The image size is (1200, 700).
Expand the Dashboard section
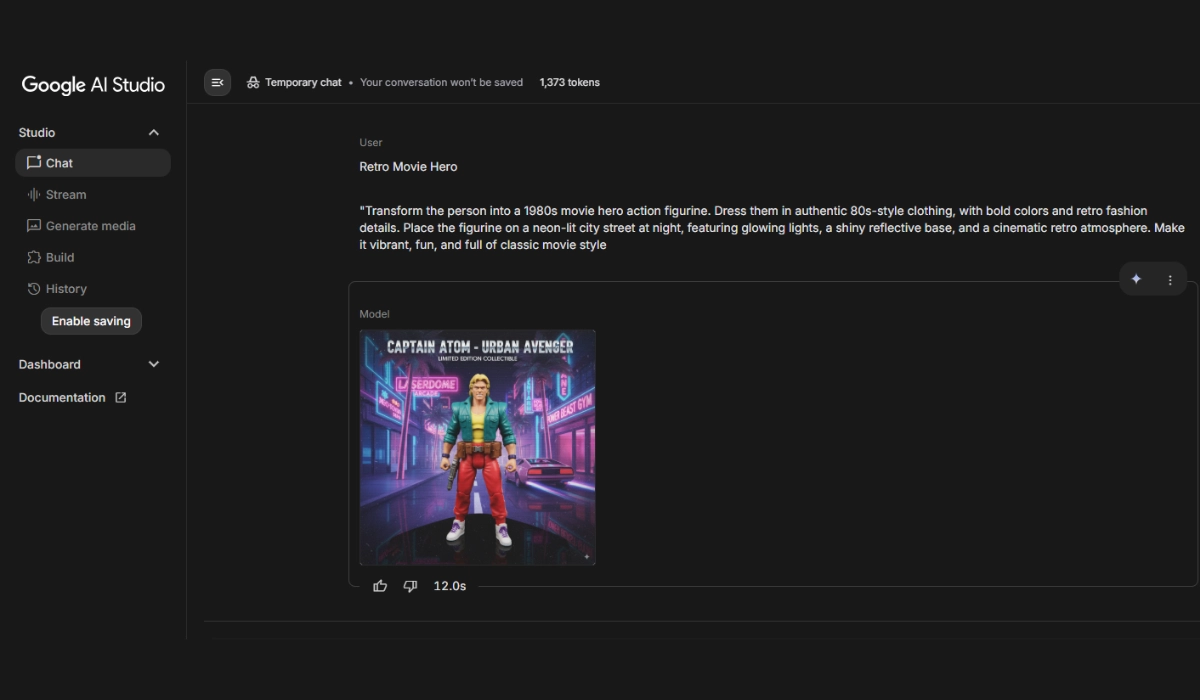[153, 365]
